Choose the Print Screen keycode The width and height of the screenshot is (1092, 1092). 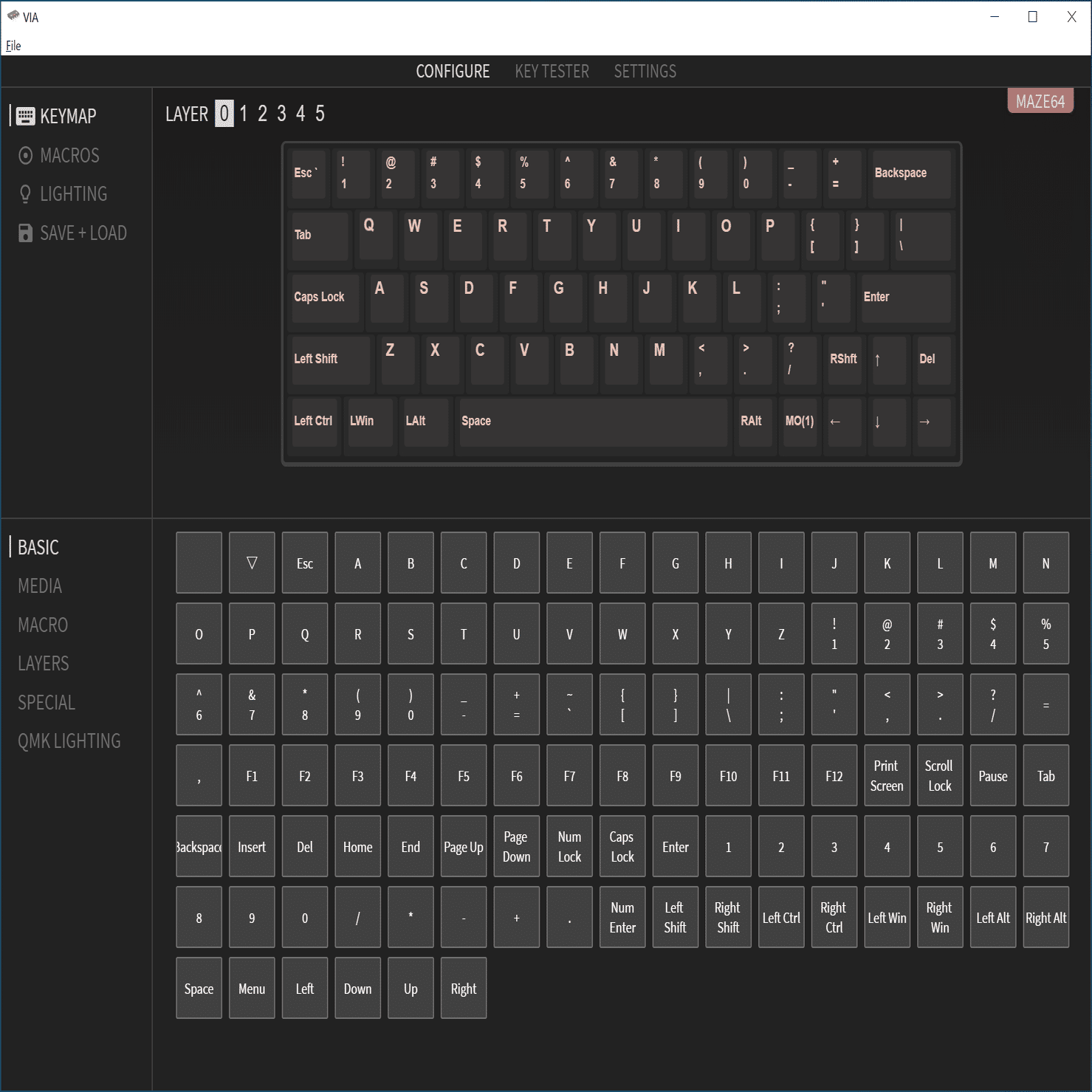(887, 775)
